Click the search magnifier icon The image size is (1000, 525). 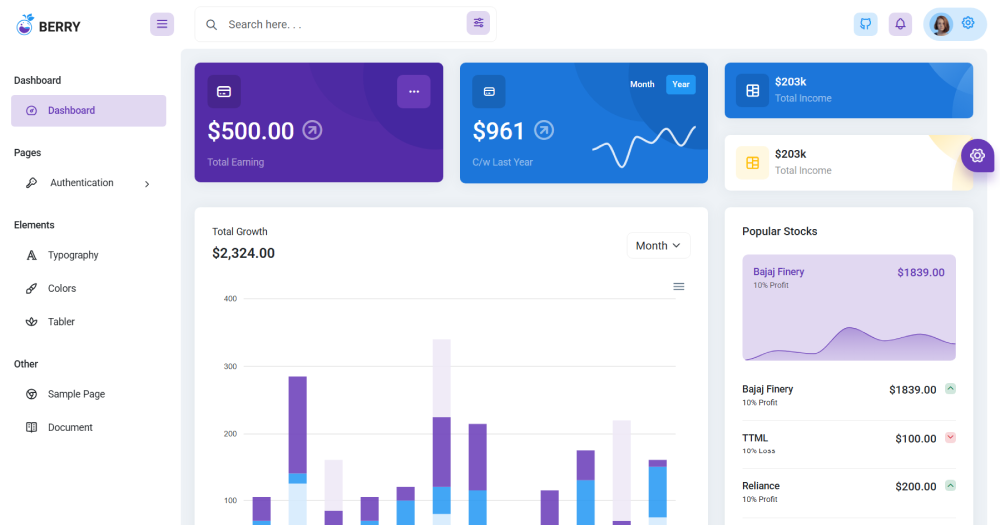coord(211,25)
